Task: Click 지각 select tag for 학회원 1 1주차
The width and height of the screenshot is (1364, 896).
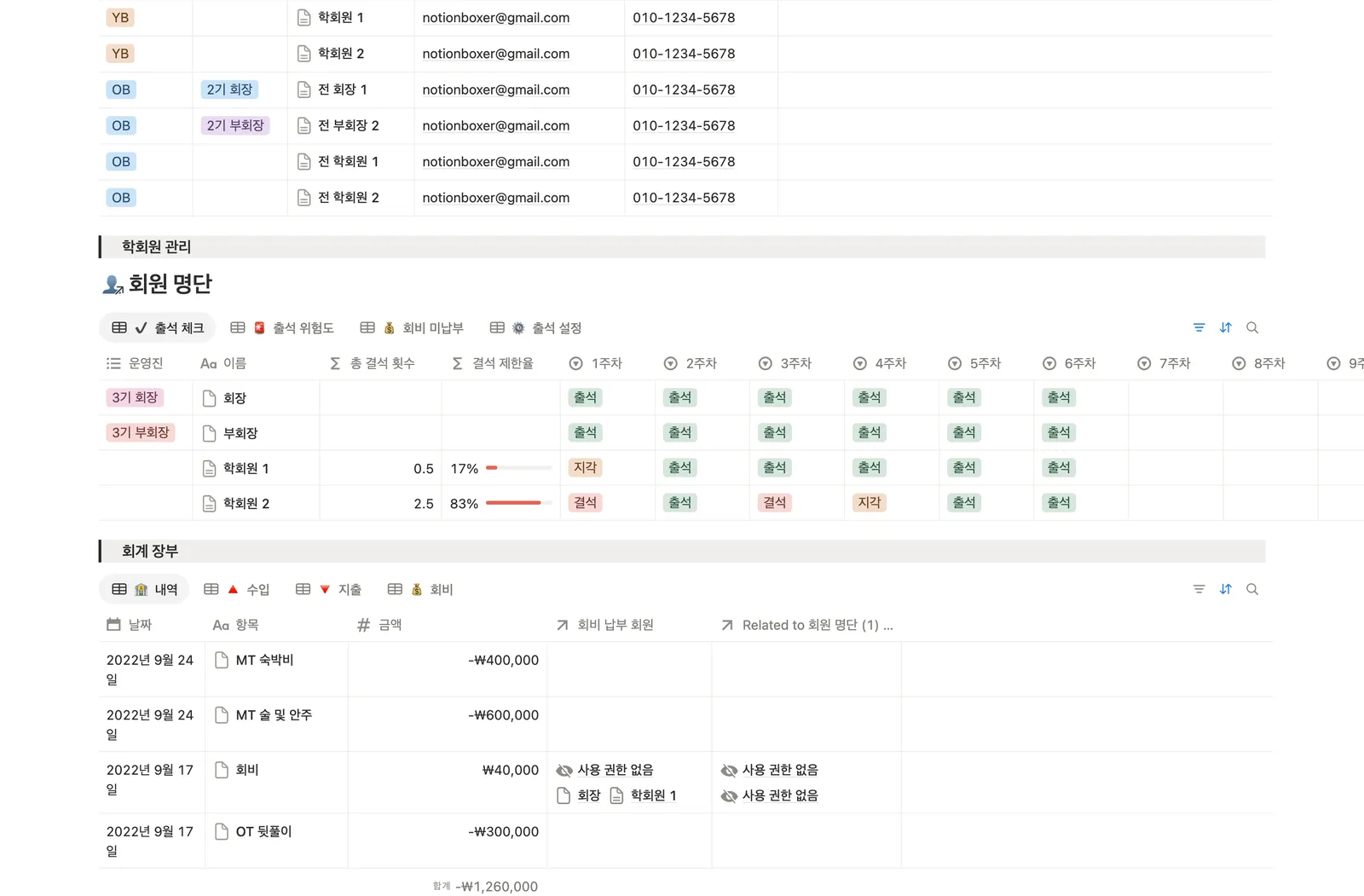Action: [x=586, y=468]
